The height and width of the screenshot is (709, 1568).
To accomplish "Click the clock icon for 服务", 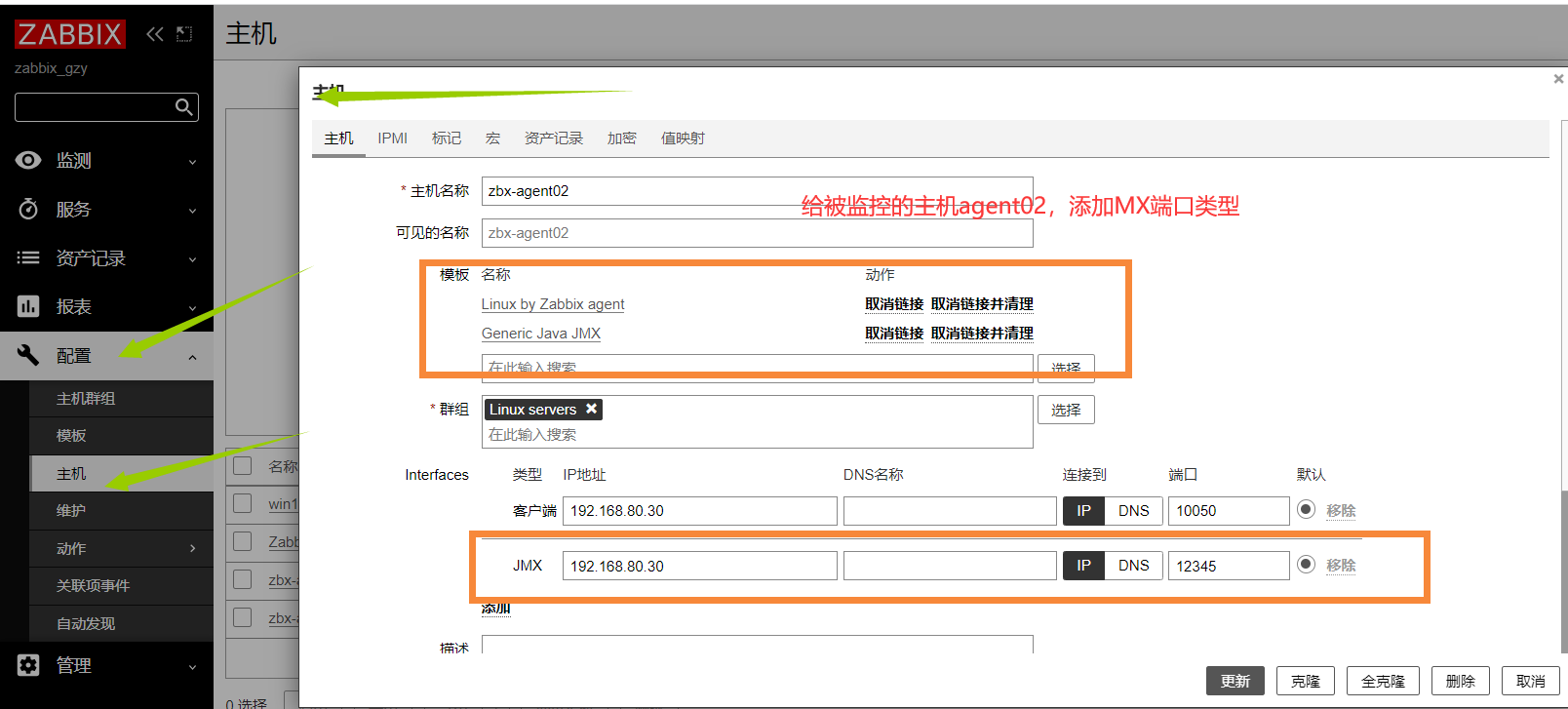I will (x=28, y=209).
